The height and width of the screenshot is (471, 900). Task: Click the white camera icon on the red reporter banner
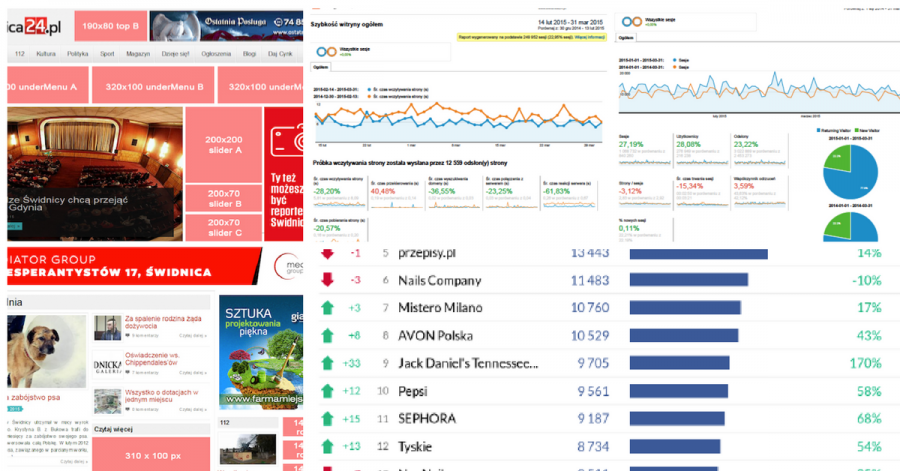(x=287, y=141)
